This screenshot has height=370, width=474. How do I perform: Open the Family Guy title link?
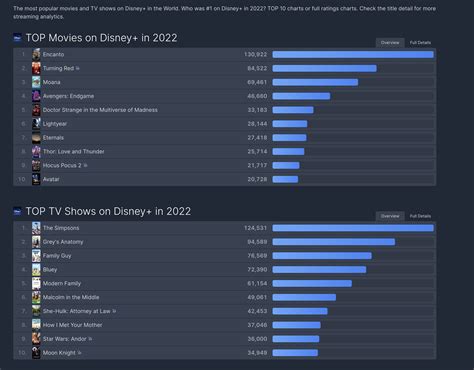coord(57,256)
